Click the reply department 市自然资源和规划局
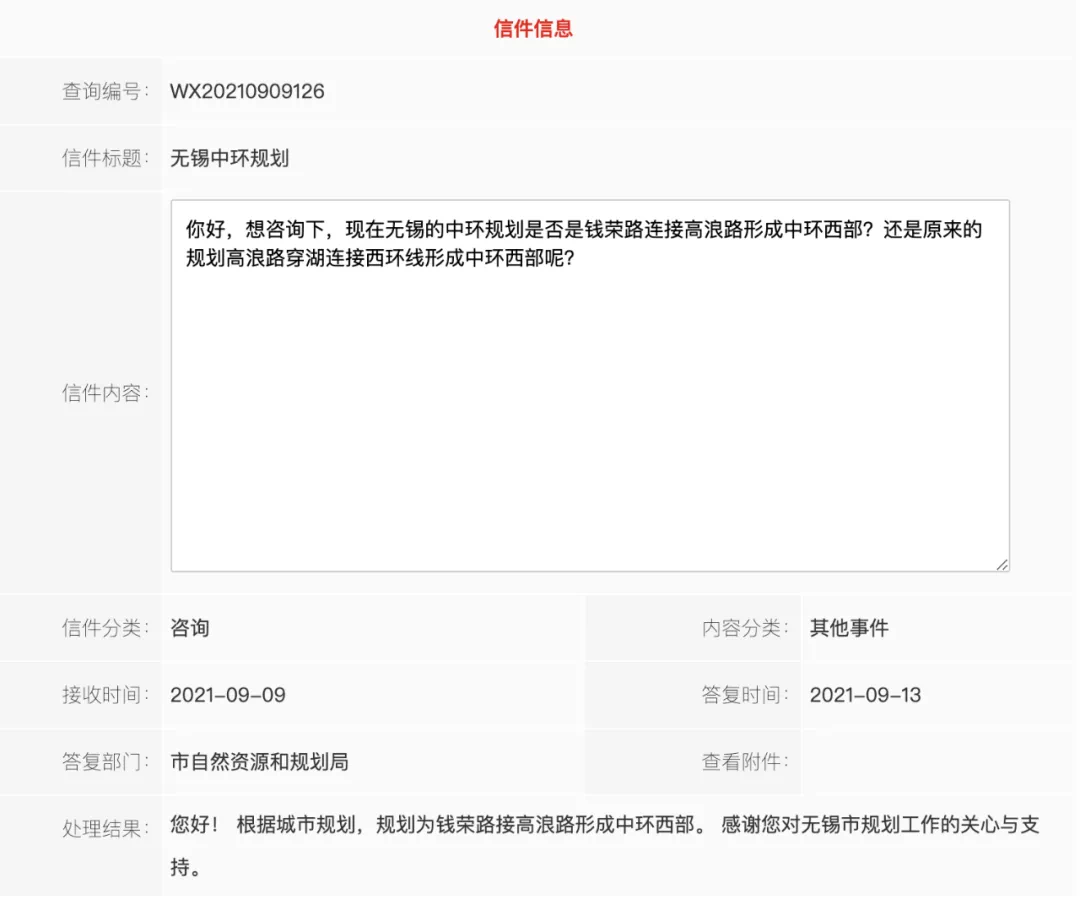Image resolution: width=1080 pixels, height=905 pixels. pos(259,762)
